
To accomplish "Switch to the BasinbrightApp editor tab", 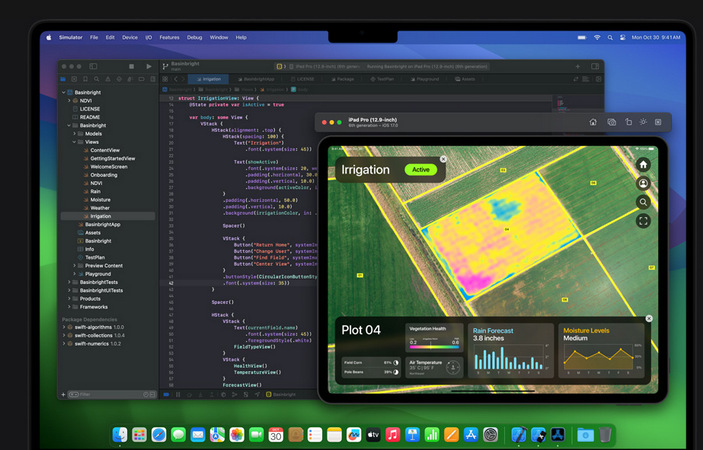I will pyautogui.click(x=257, y=78).
